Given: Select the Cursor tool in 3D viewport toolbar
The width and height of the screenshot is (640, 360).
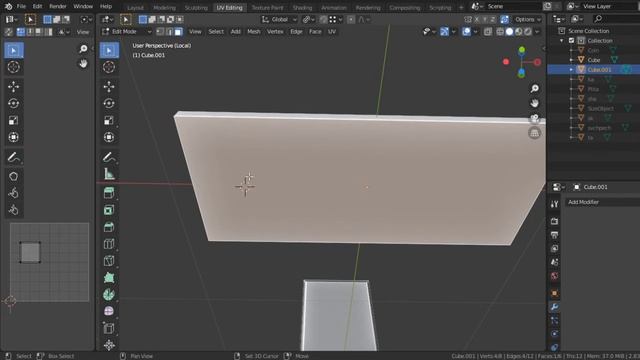Looking at the screenshot, I should (x=109, y=67).
